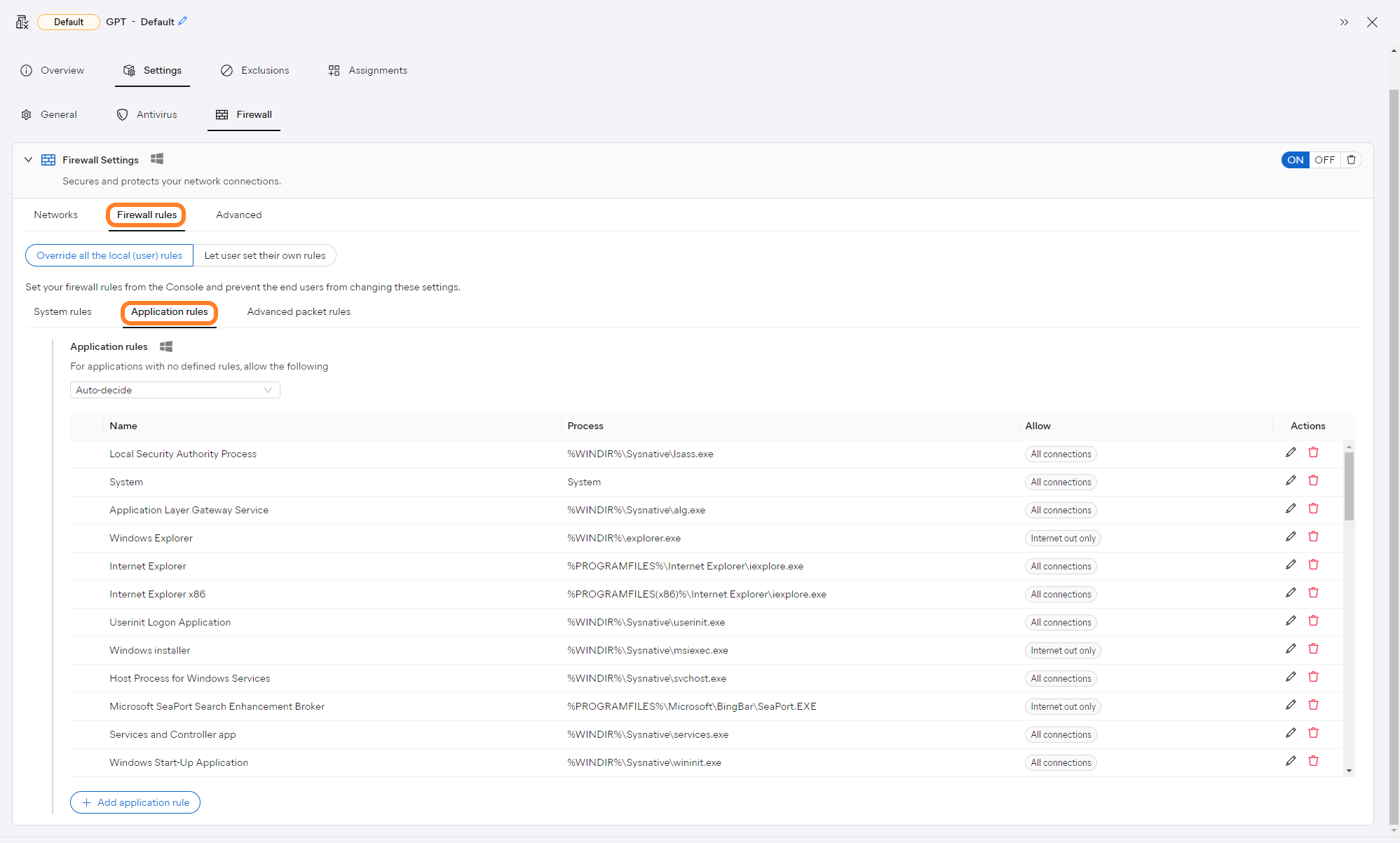Collapse the Firewall Settings section

pos(28,160)
